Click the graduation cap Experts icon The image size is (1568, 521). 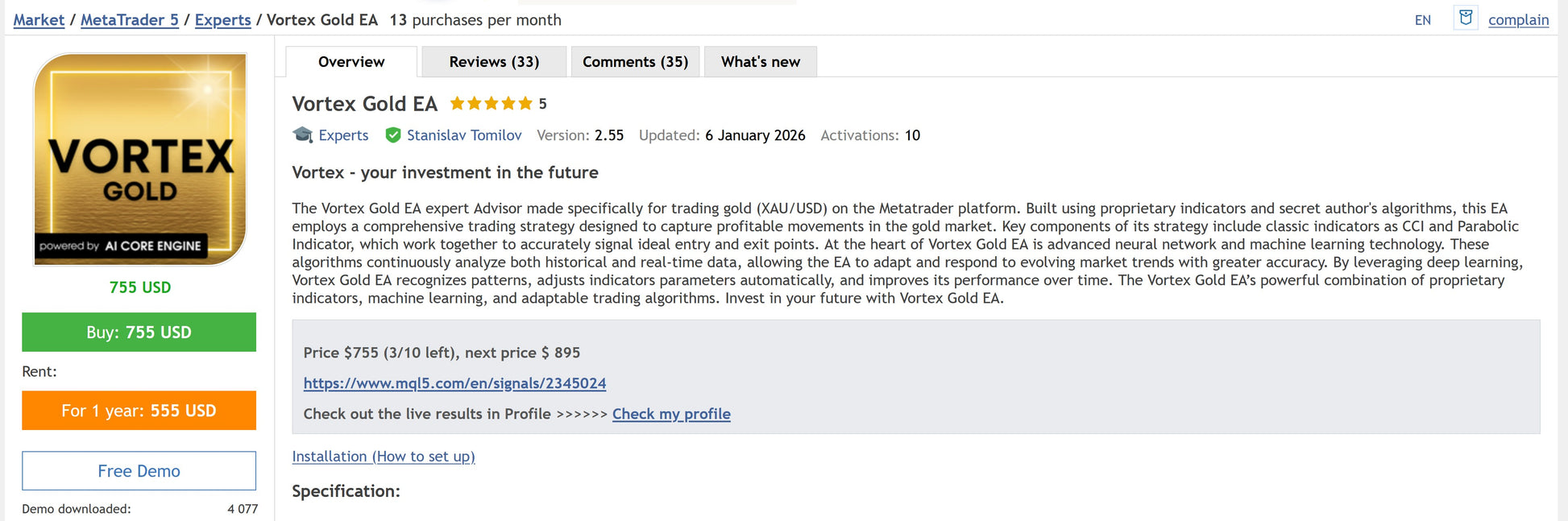tap(303, 135)
